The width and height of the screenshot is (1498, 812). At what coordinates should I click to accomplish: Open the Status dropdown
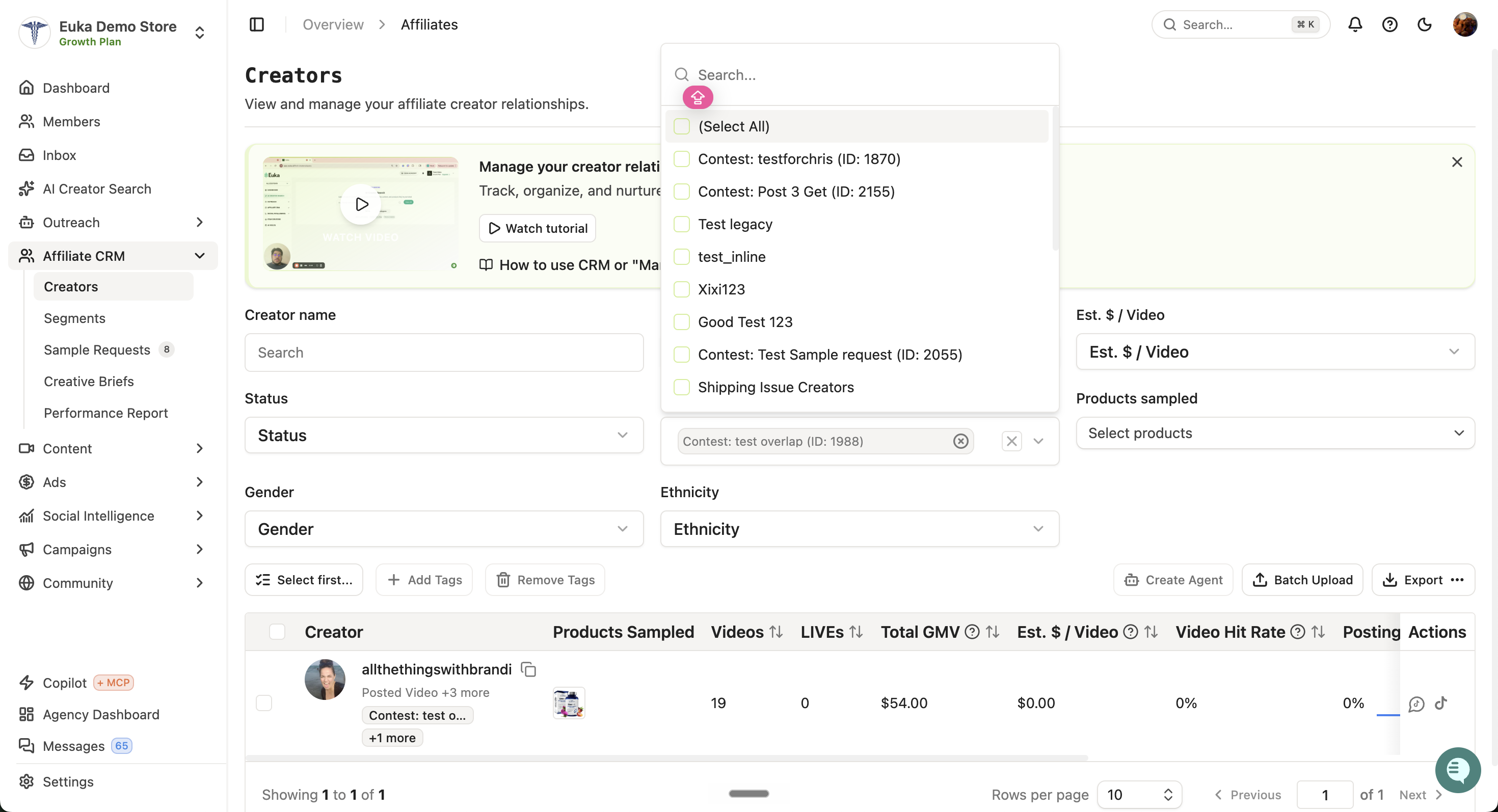(444, 436)
